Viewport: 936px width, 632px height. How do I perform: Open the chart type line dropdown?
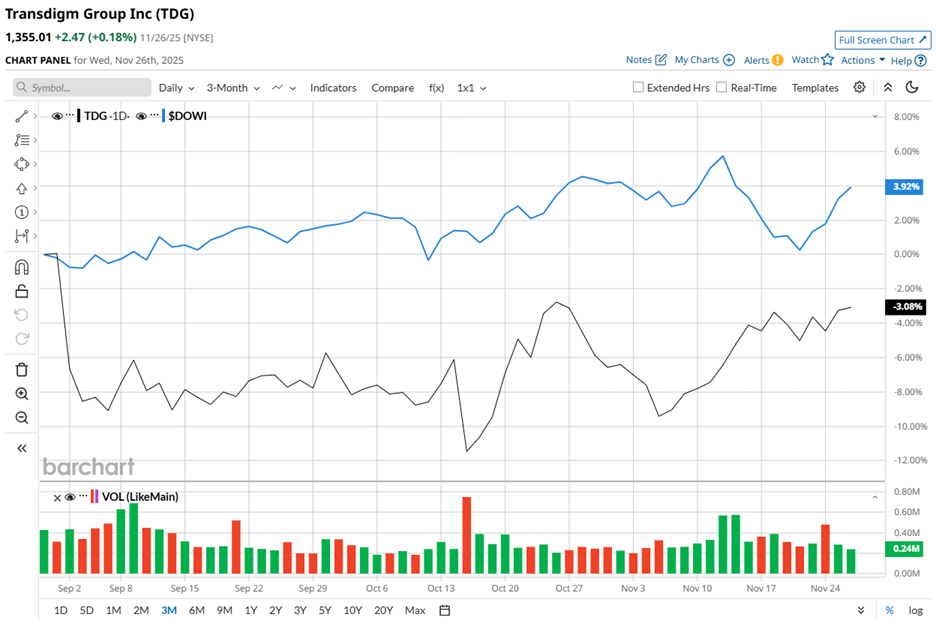(284, 88)
